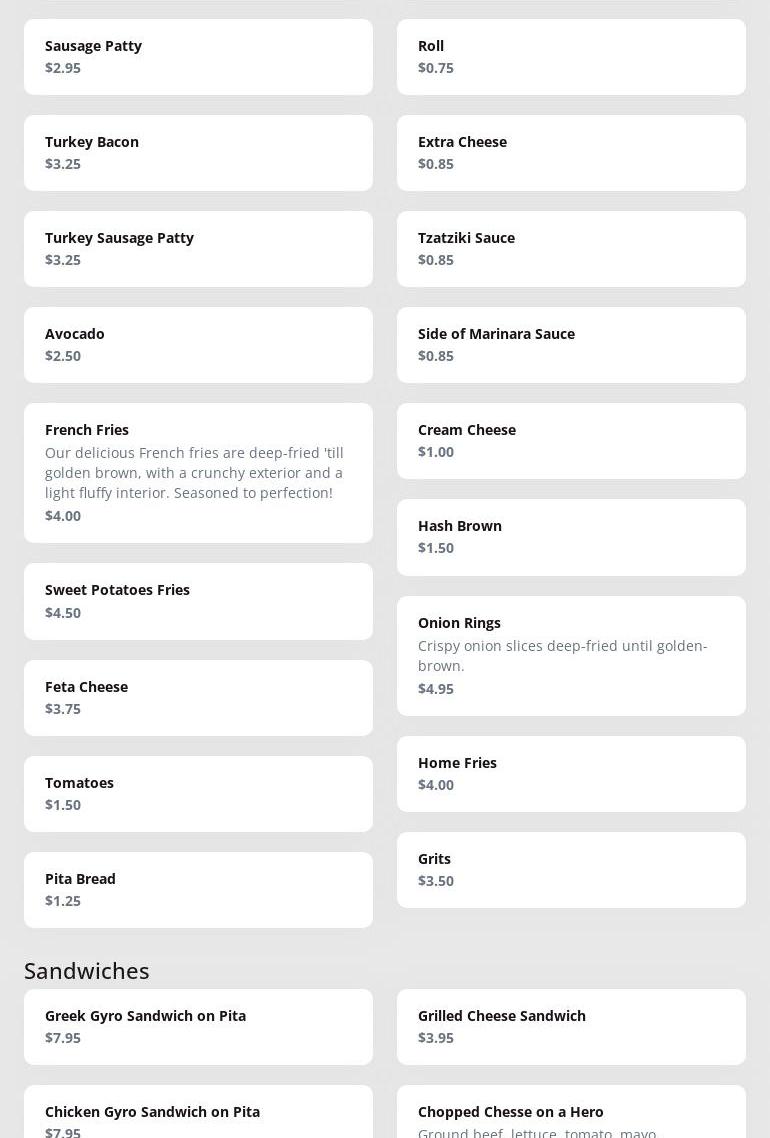Pick the Cream Cheese item
Screen dimensions: 770x1138
[571, 441]
